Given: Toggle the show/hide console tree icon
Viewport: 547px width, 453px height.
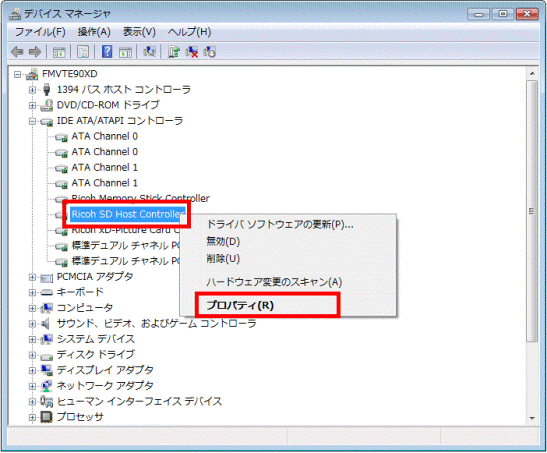Looking at the screenshot, I should tap(59, 52).
